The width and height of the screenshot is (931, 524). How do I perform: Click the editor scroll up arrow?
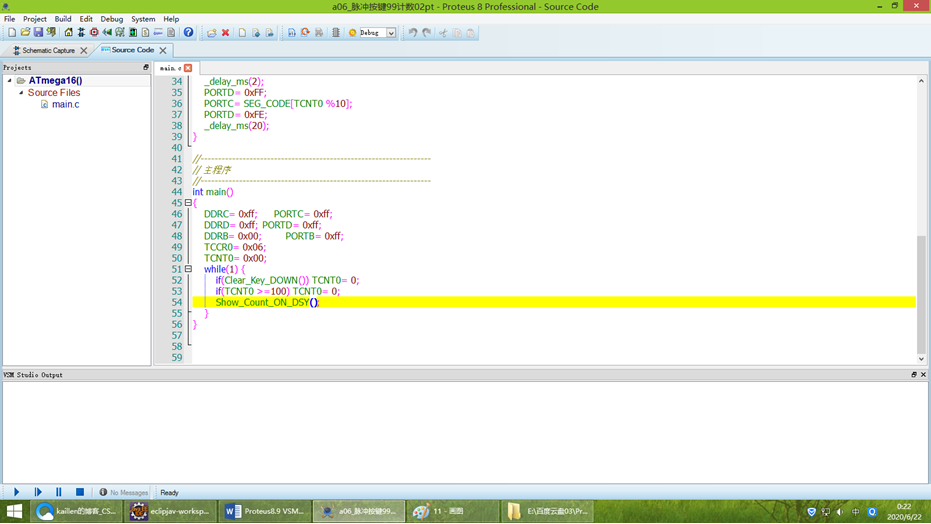click(x=921, y=81)
